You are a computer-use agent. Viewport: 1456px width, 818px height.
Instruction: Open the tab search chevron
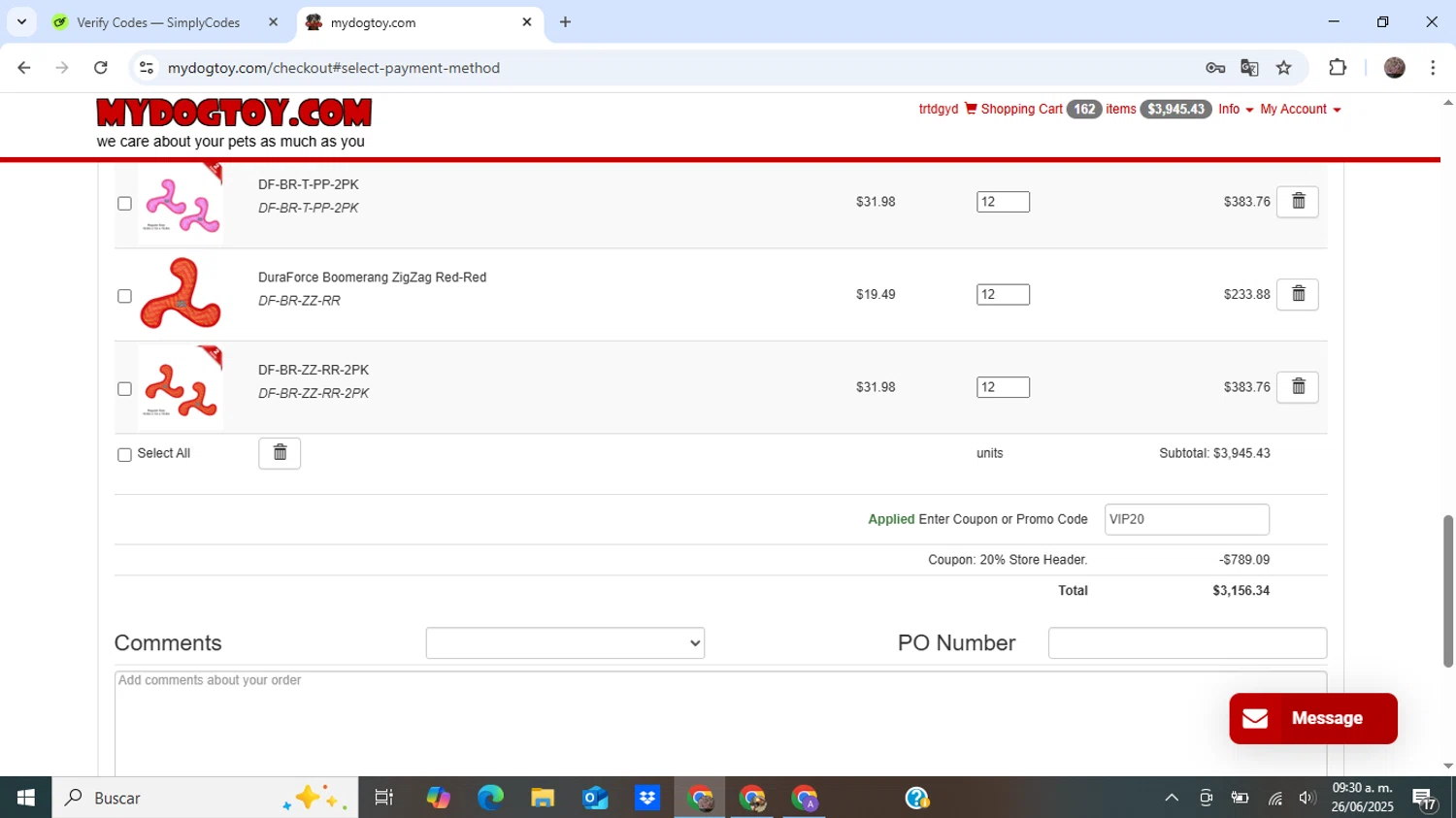tap(21, 22)
